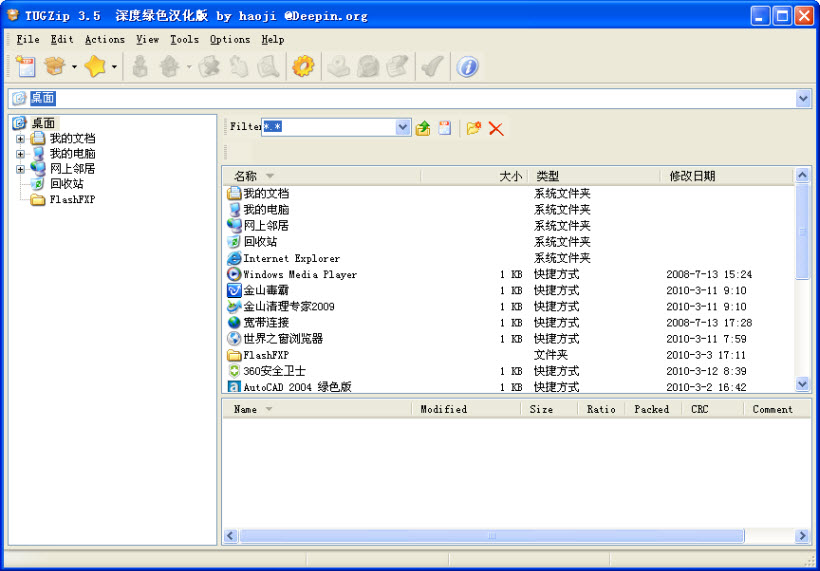Screen dimensions: 820x571
Task: Open the Tools menu
Action: tap(184, 40)
